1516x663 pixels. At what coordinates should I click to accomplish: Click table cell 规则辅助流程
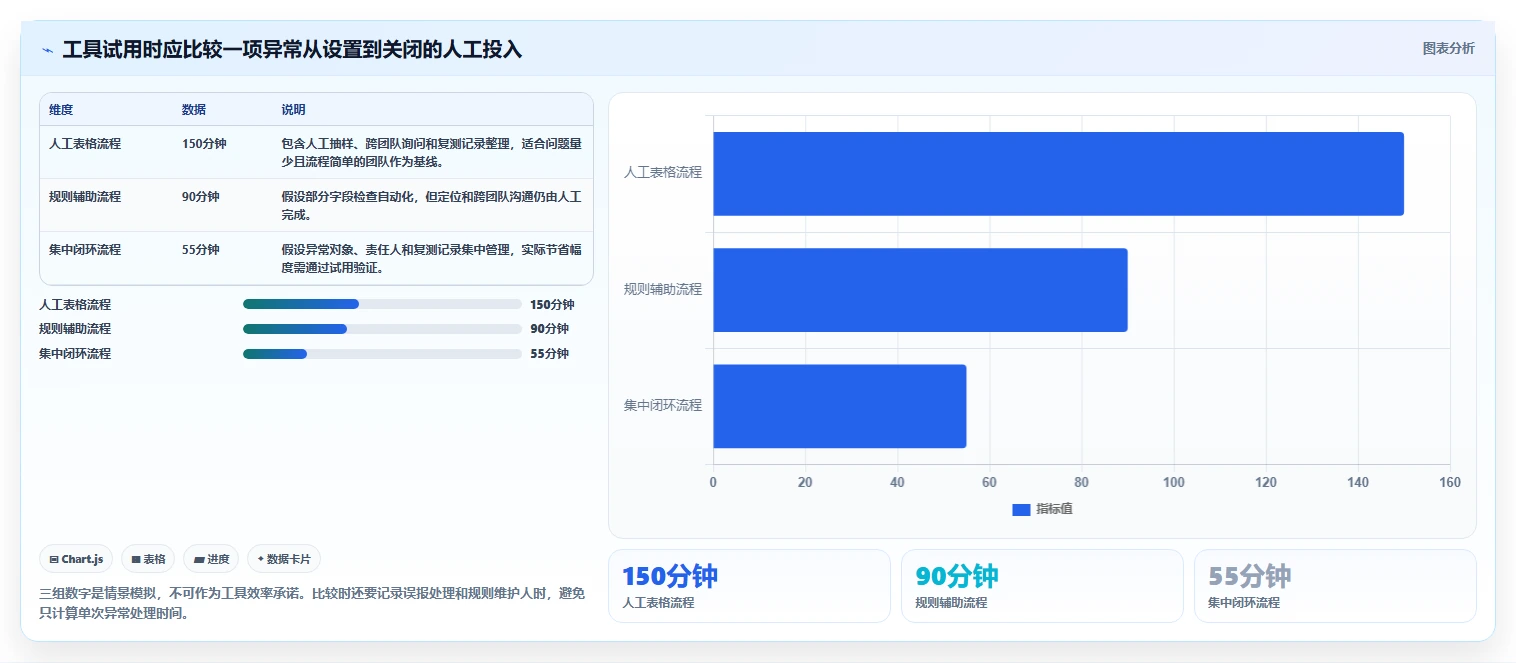(x=85, y=197)
